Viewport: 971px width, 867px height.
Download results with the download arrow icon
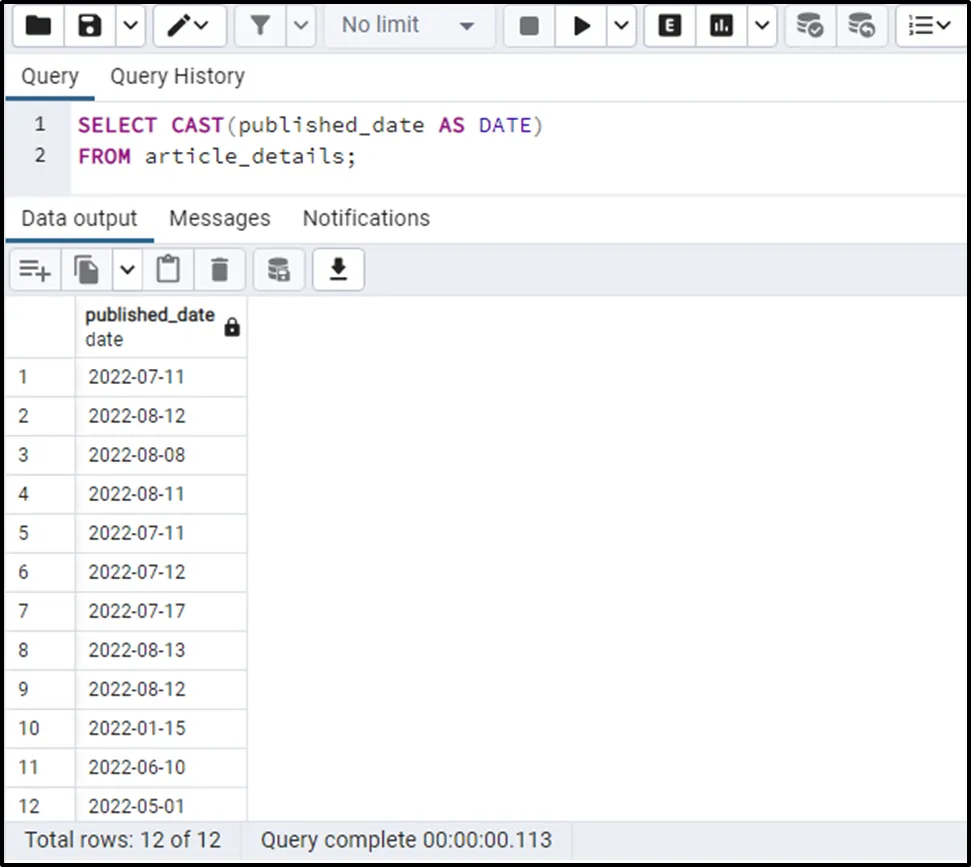pos(338,269)
